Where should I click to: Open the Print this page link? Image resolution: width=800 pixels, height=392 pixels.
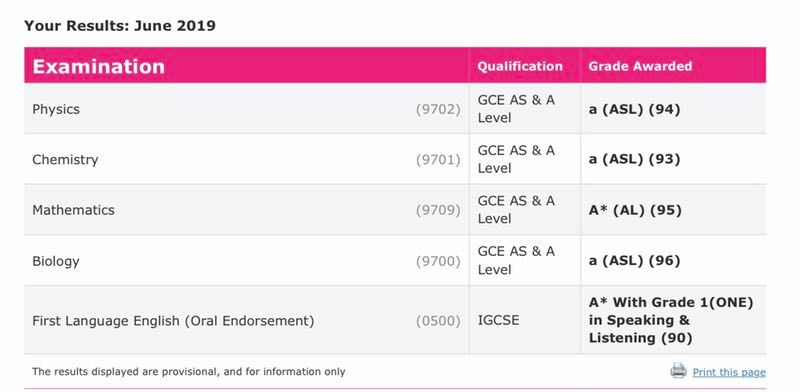(x=729, y=372)
